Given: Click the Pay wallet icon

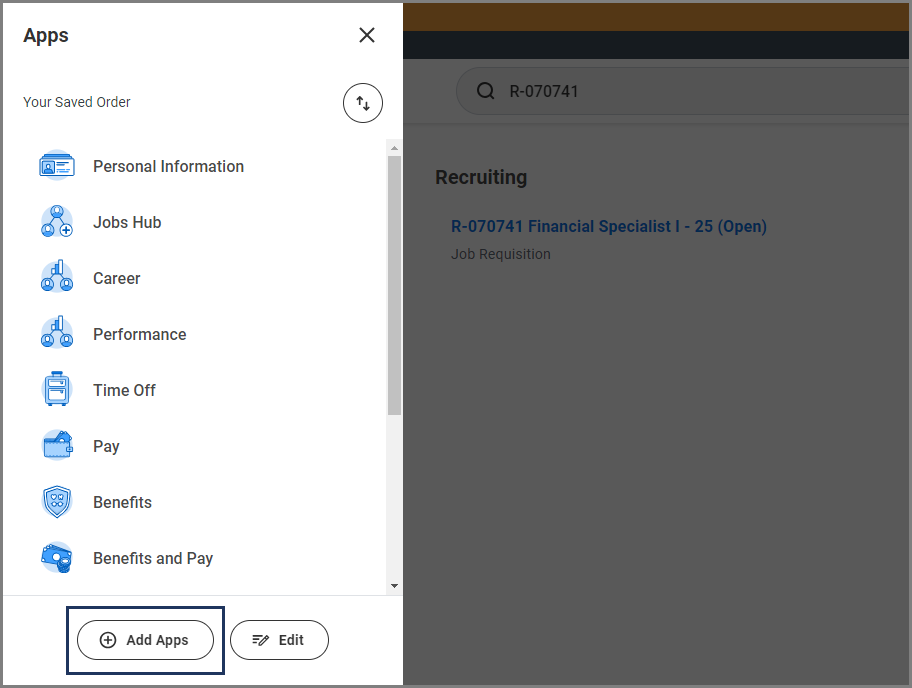Looking at the screenshot, I should 57,446.
